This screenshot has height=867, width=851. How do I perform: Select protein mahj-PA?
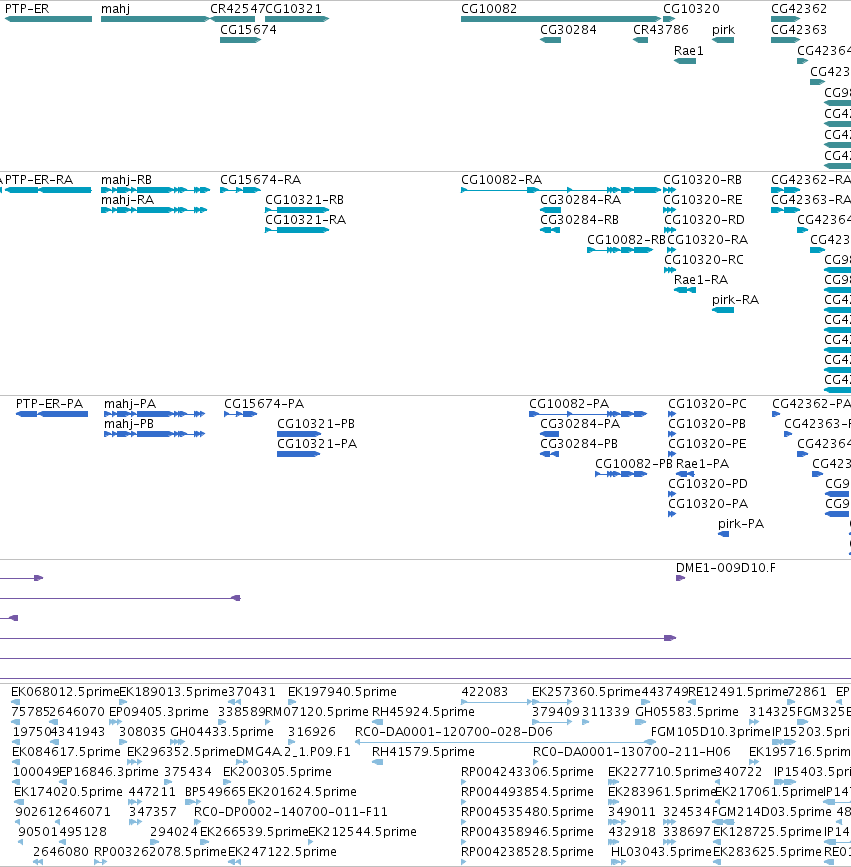pos(130,404)
